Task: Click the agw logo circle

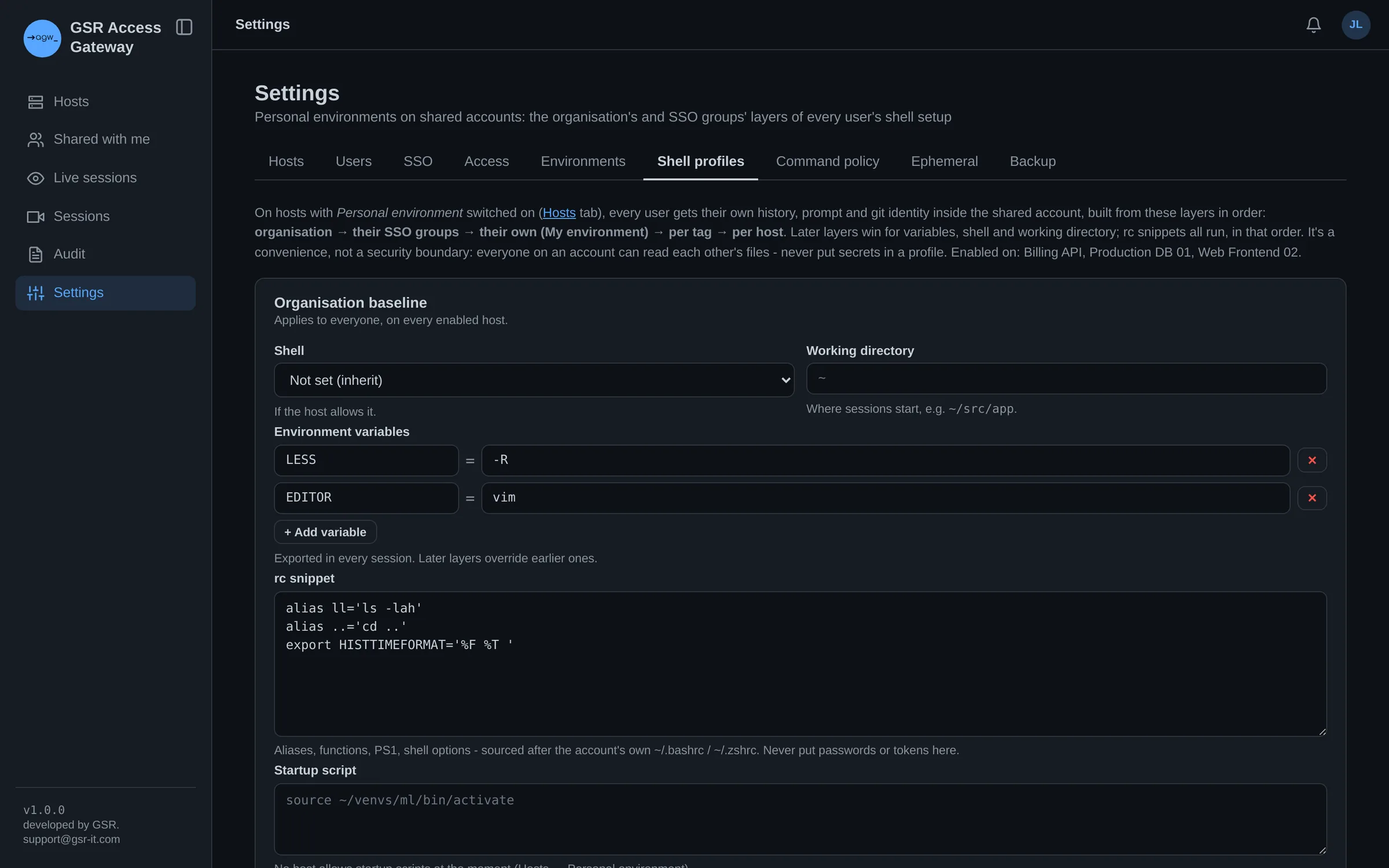Action: (42, 38)
